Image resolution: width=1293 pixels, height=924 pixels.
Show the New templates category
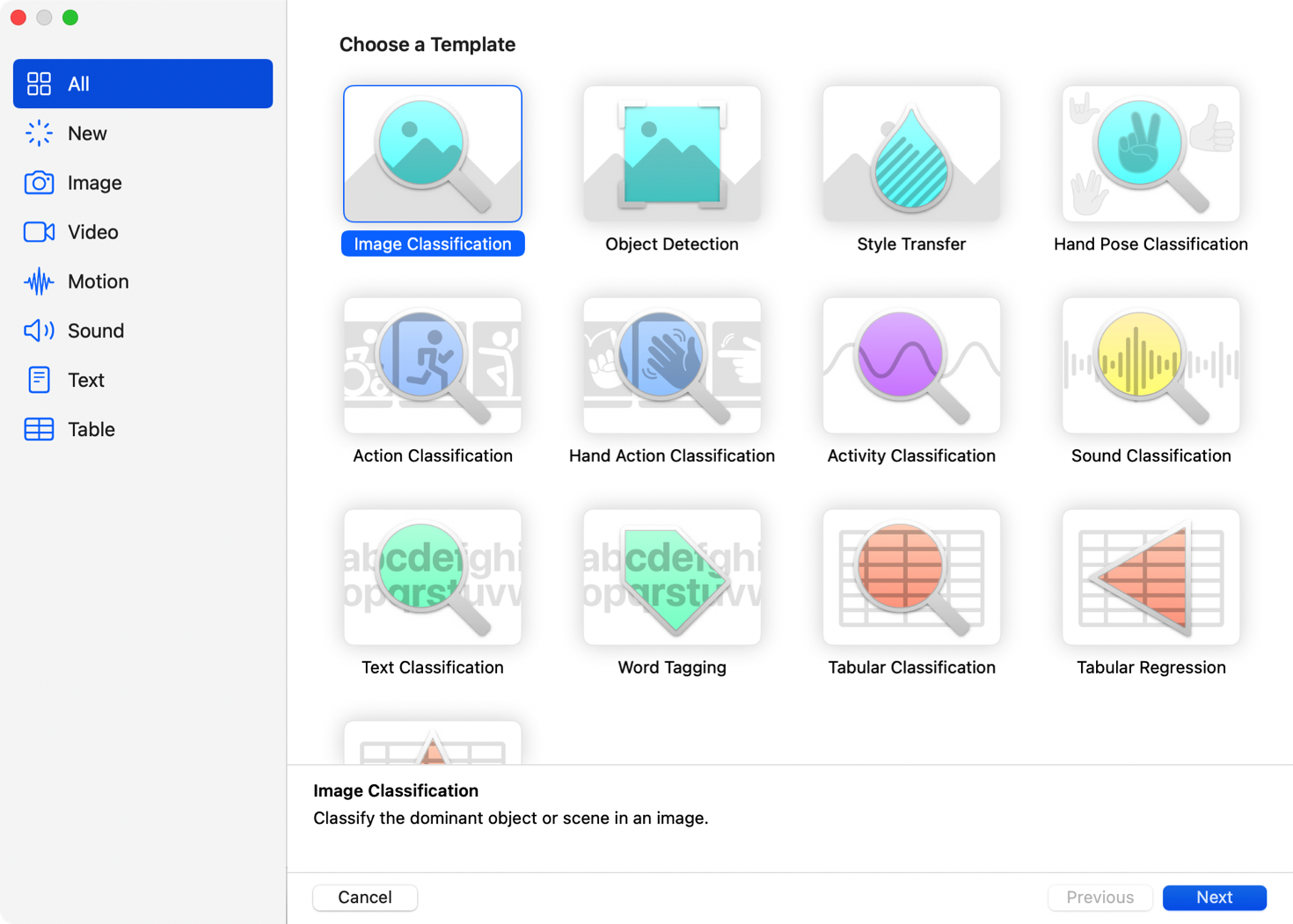(87, 134)
